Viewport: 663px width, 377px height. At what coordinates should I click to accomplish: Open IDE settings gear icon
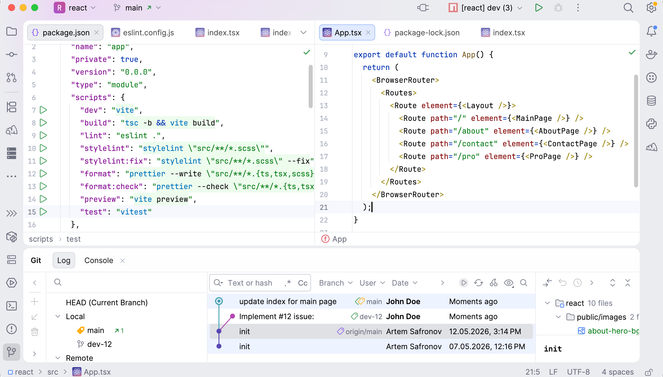(x=651, y=8)
